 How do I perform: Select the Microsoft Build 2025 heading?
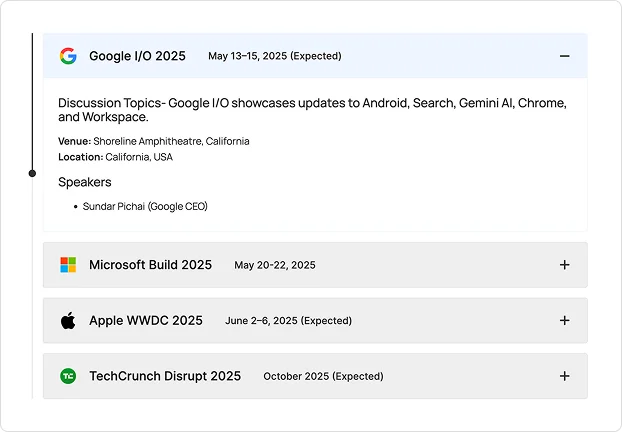[x=150, y=265]
